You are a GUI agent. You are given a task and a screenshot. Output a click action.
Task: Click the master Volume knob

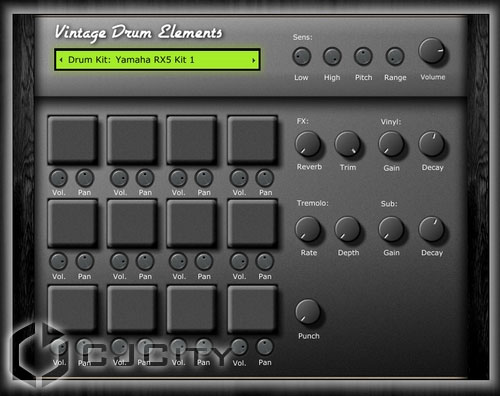point(432,51)
